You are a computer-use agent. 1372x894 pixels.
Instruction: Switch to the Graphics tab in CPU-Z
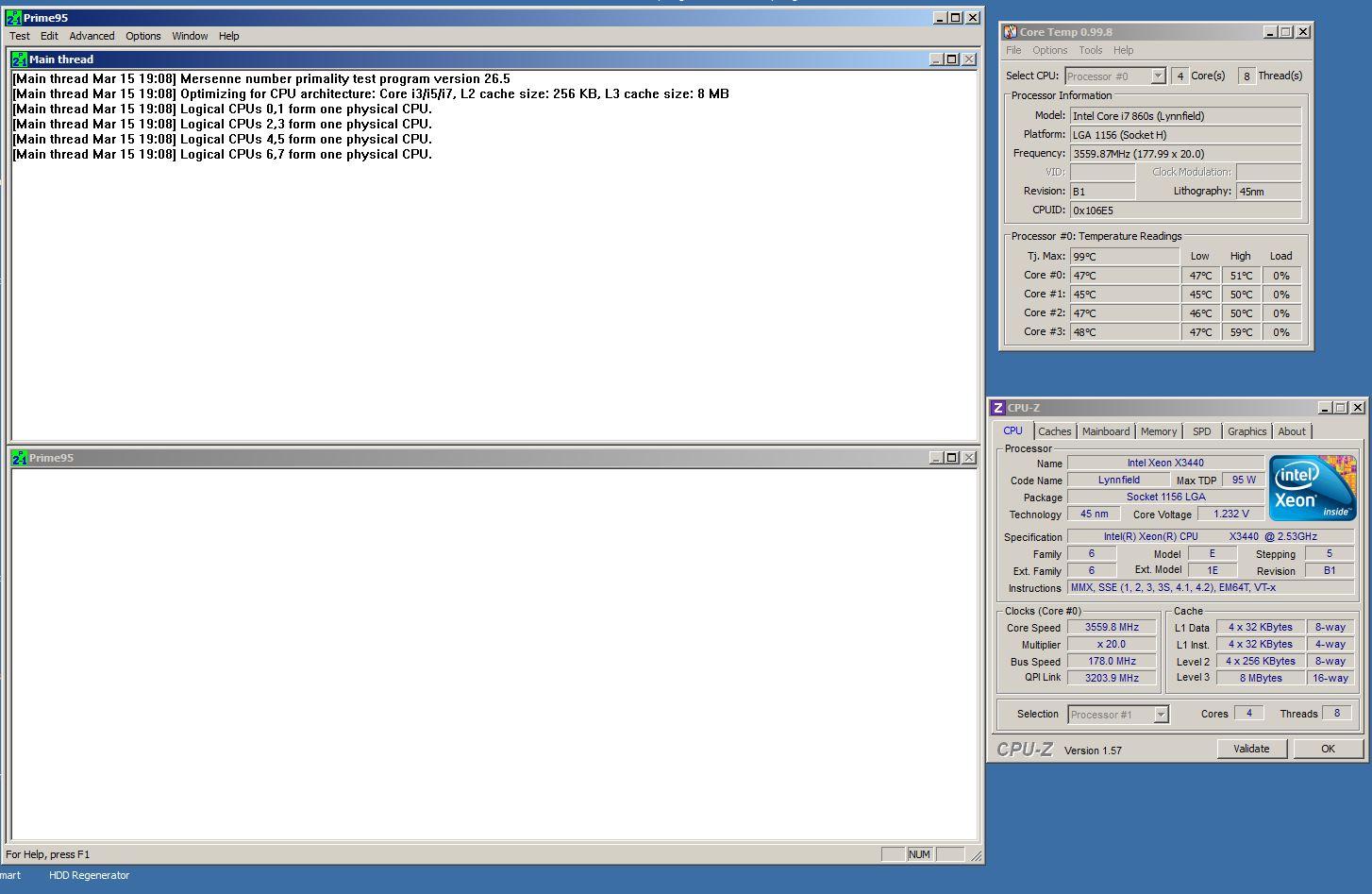click(x=1247, y=431)
